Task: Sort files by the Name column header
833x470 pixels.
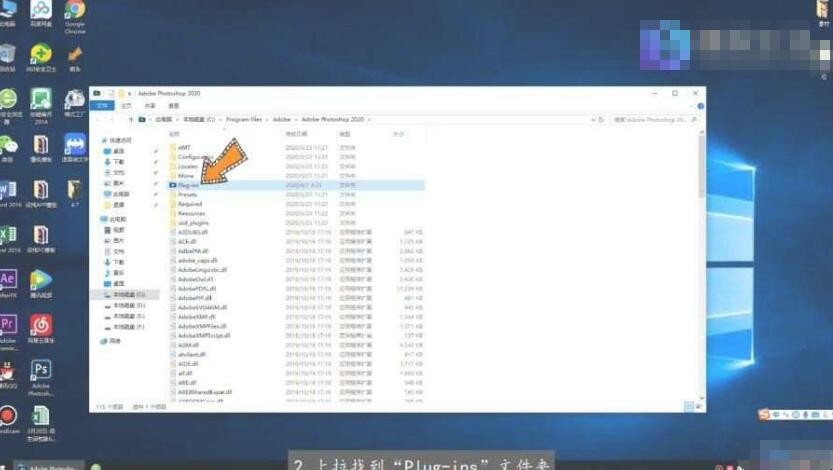Action: click(174, 133)
